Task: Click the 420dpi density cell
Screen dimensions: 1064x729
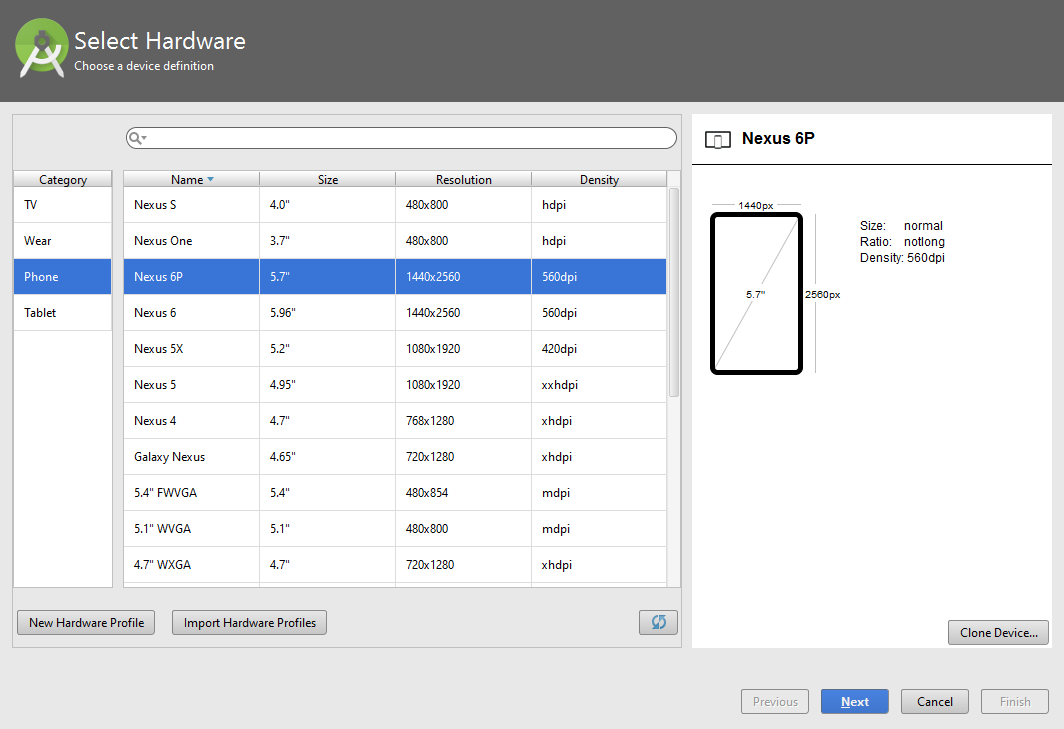Action: click(x=599, y=348)
